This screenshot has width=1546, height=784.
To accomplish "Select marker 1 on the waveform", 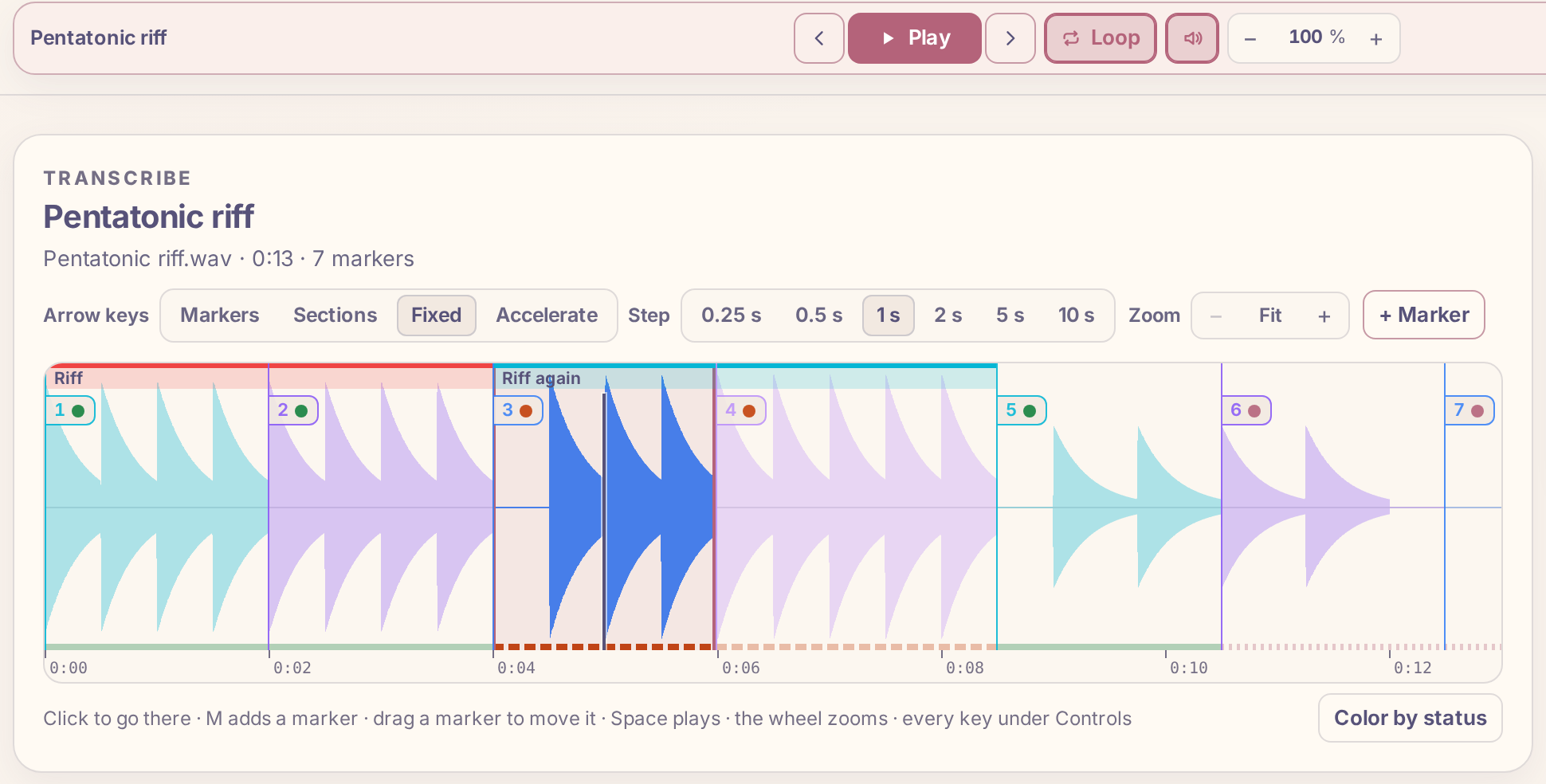I will [70, 410].
